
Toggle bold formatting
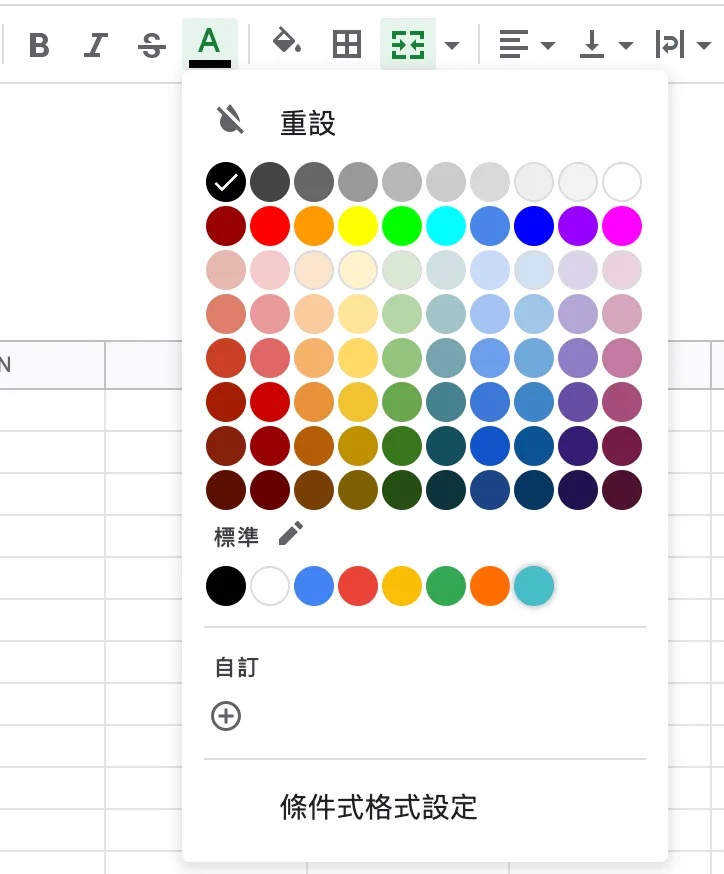39,45
